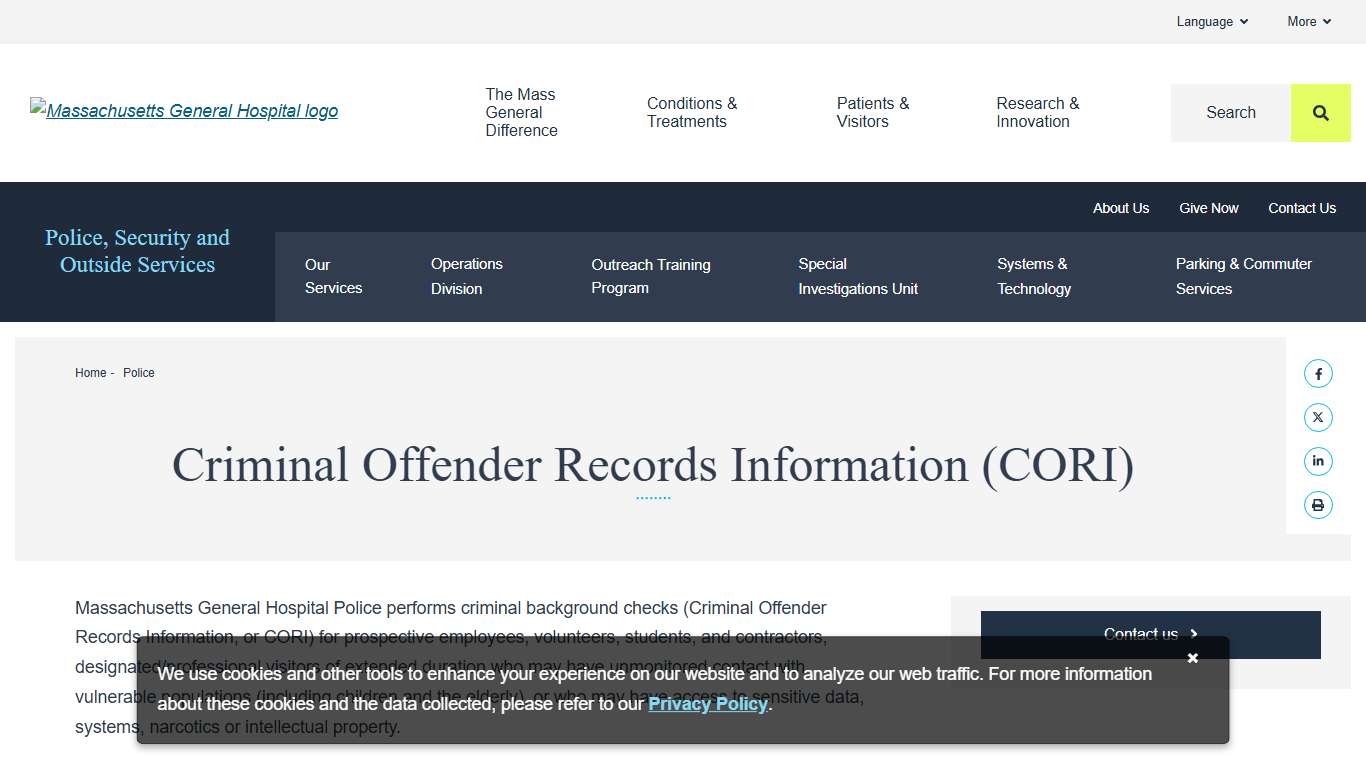Click the Contact us button
The width and height of the screenshot is (1366, 768).
tap(1149, 634)
